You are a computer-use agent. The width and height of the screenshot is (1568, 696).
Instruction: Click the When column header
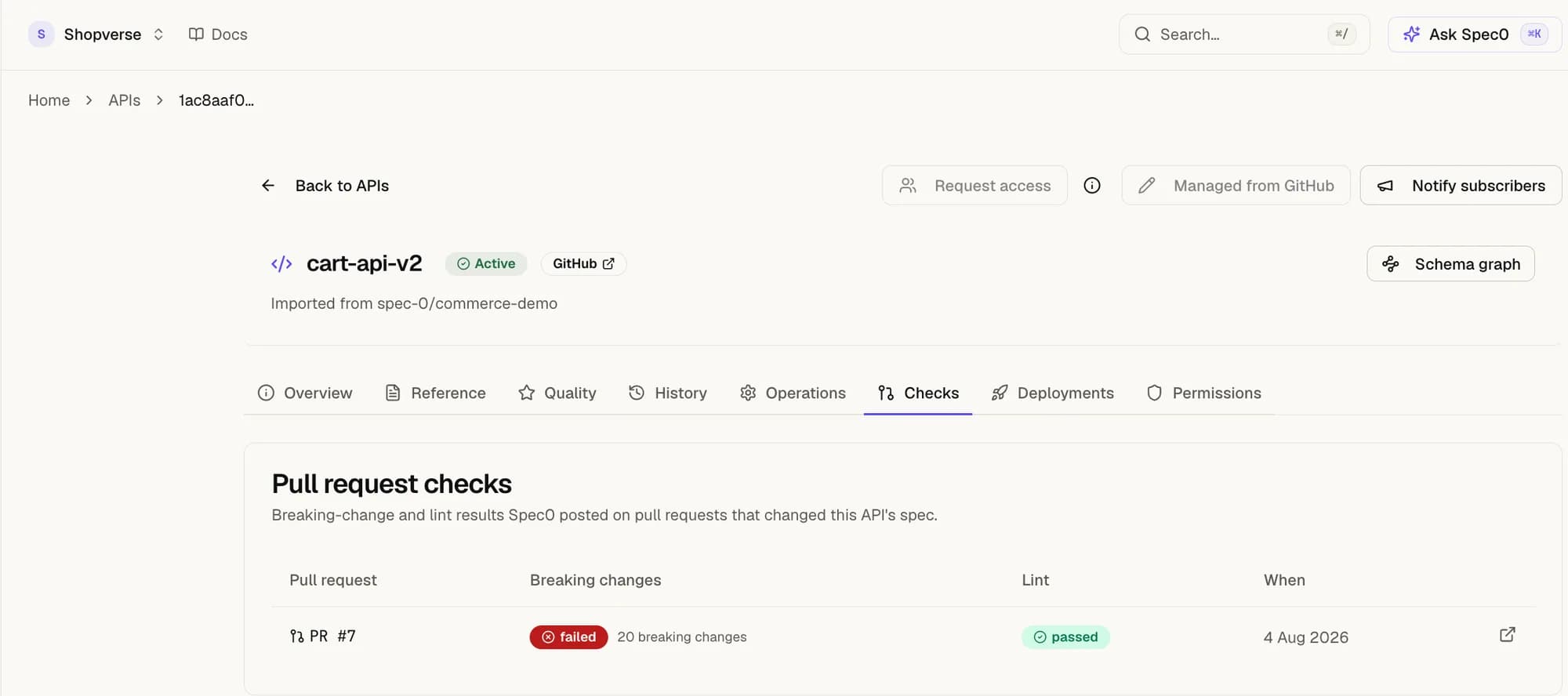click(x=1284, y=580)
